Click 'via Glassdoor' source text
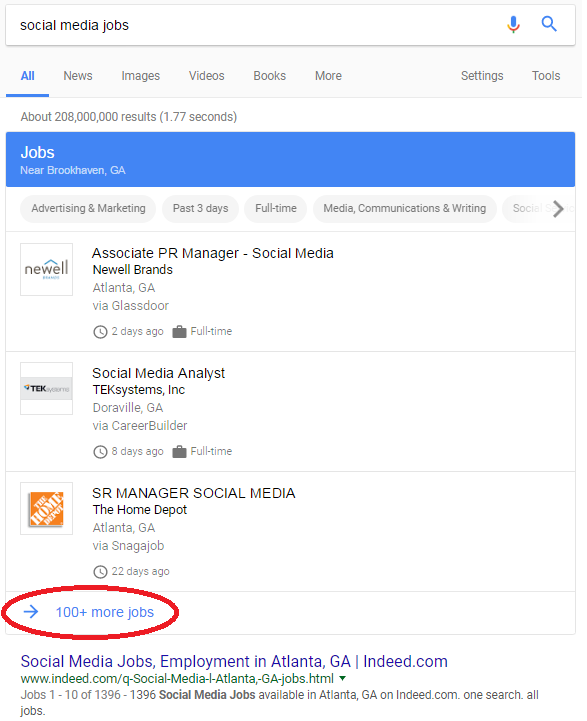This screenshot has height=721, width=587. (x=131, y=306)
